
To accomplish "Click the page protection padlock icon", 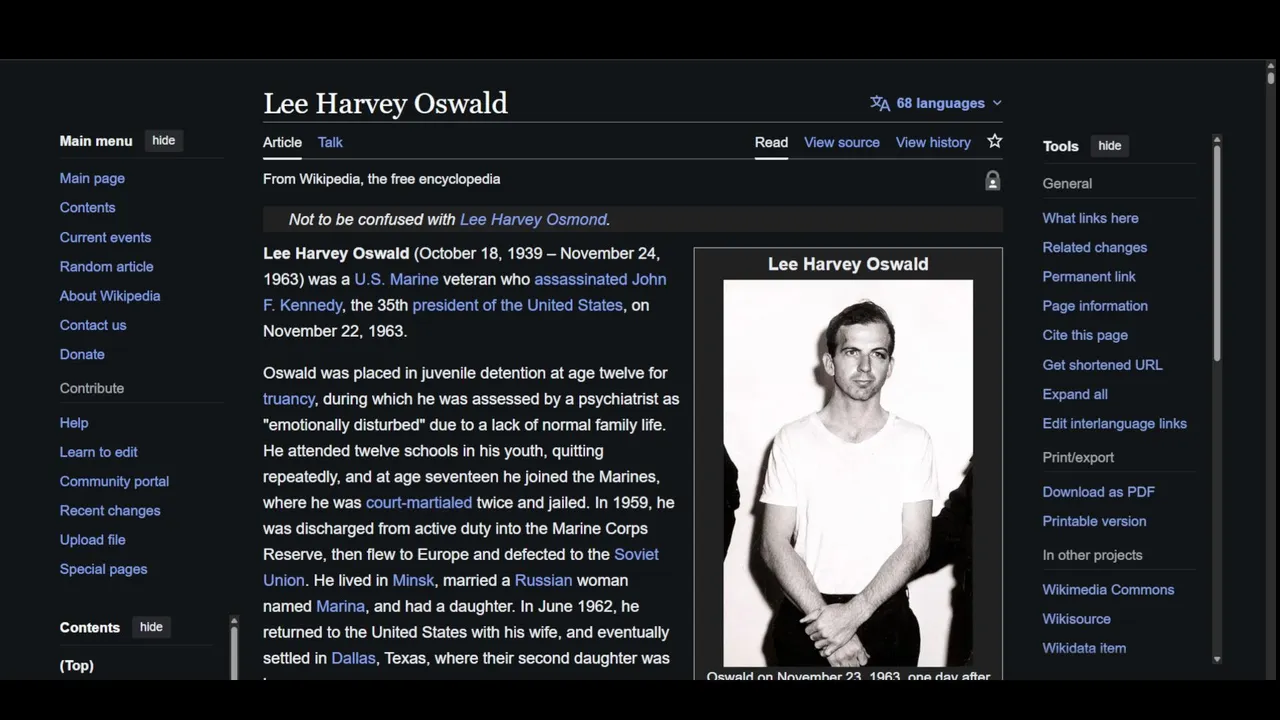I will point(992,180).
